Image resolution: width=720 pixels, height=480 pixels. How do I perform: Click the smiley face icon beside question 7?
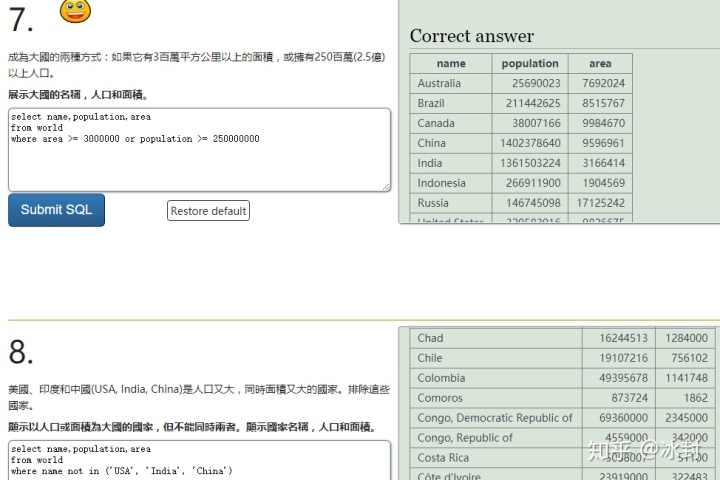tap(75, 11)
